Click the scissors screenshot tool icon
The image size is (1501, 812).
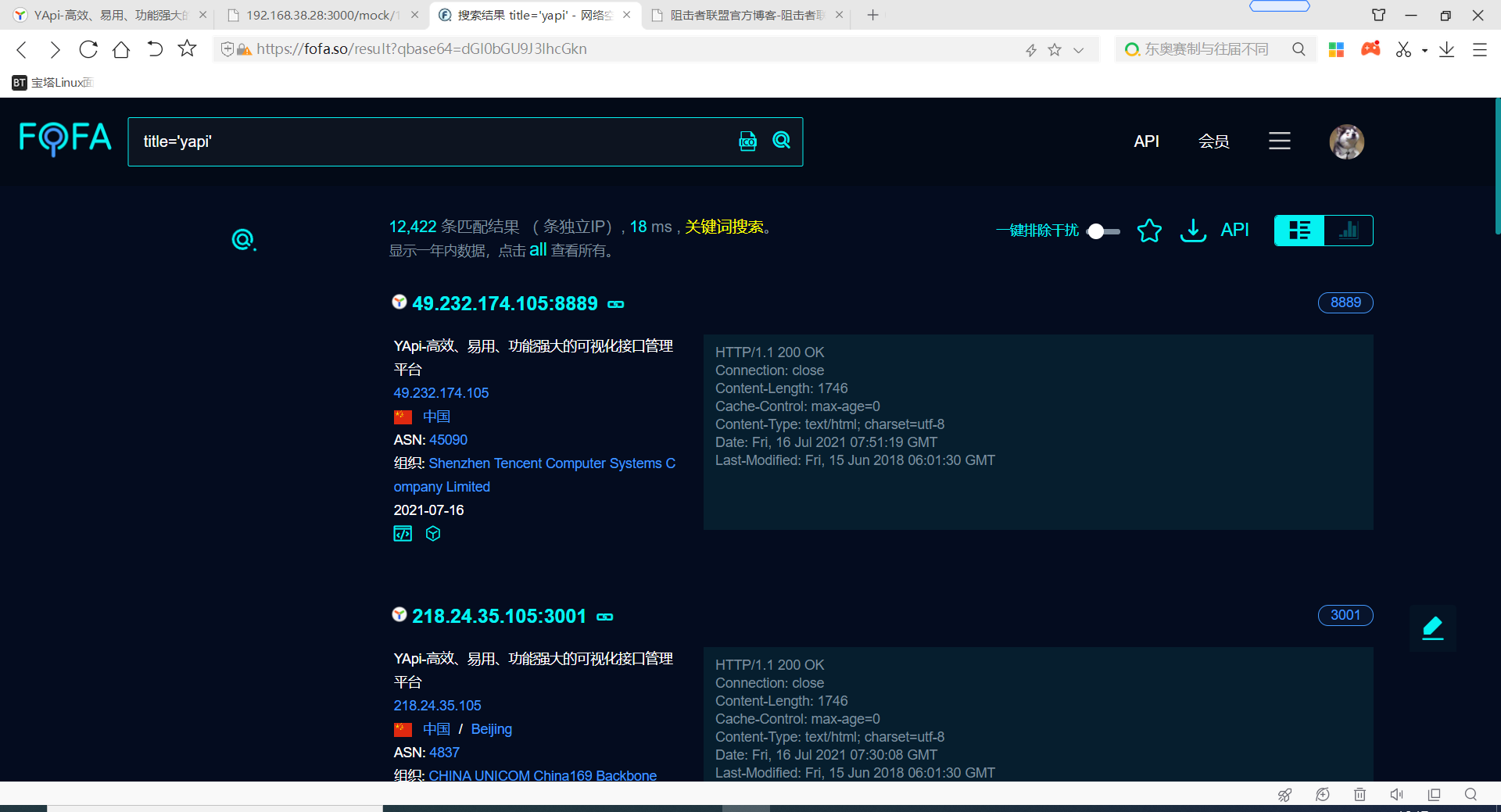point(1403,49)
